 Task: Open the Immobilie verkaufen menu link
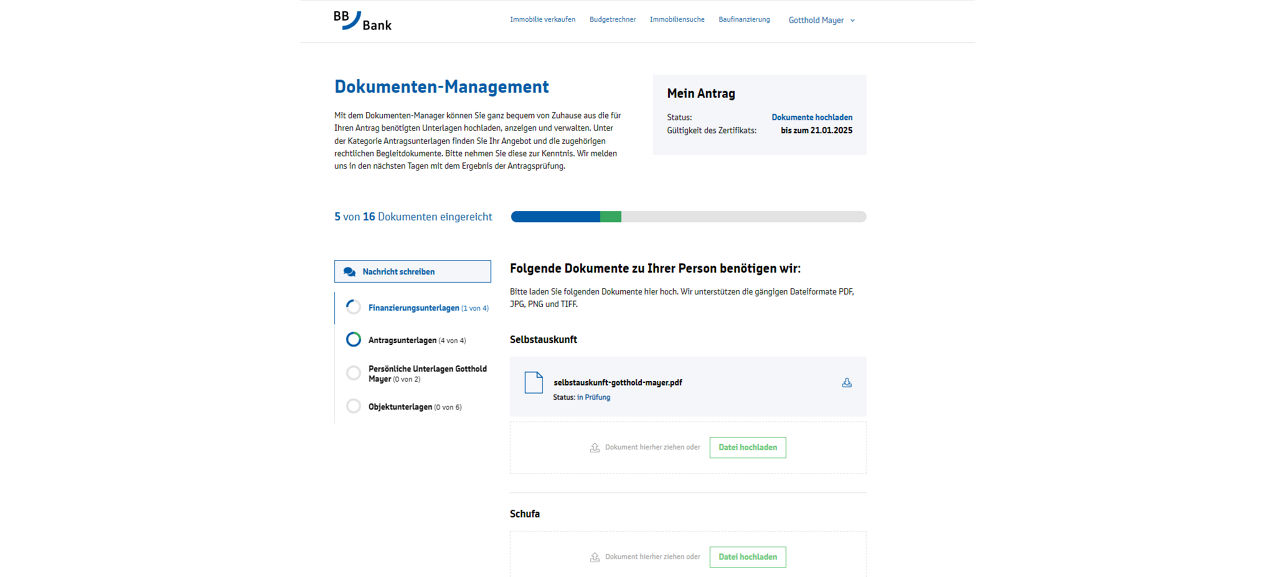(x=542, y=20)
